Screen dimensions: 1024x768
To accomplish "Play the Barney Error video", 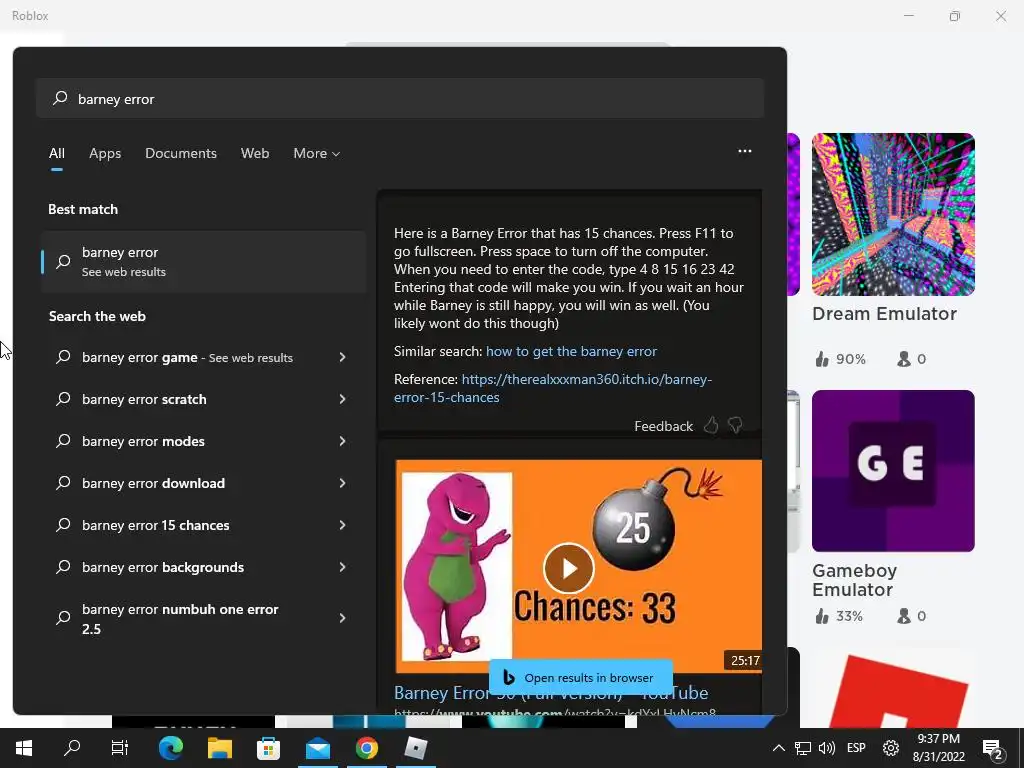I will tap(568, 568).
